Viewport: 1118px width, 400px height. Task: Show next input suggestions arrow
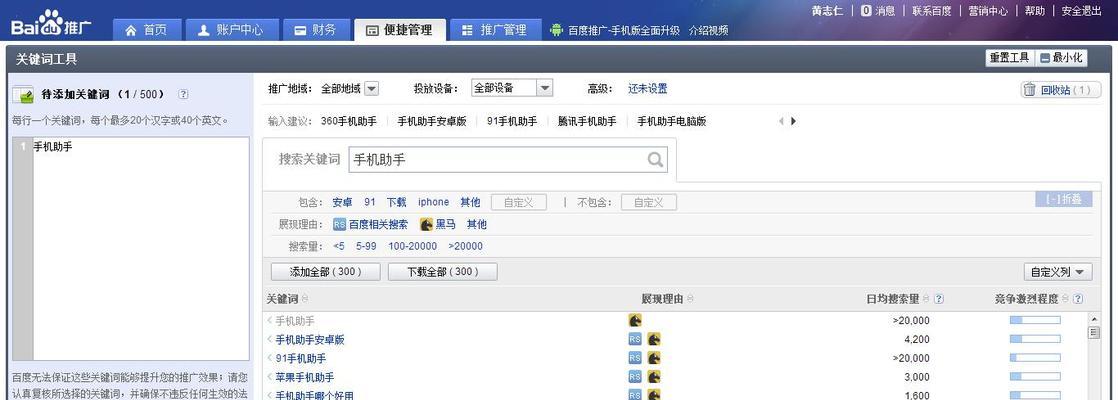(x=794, y=121)
